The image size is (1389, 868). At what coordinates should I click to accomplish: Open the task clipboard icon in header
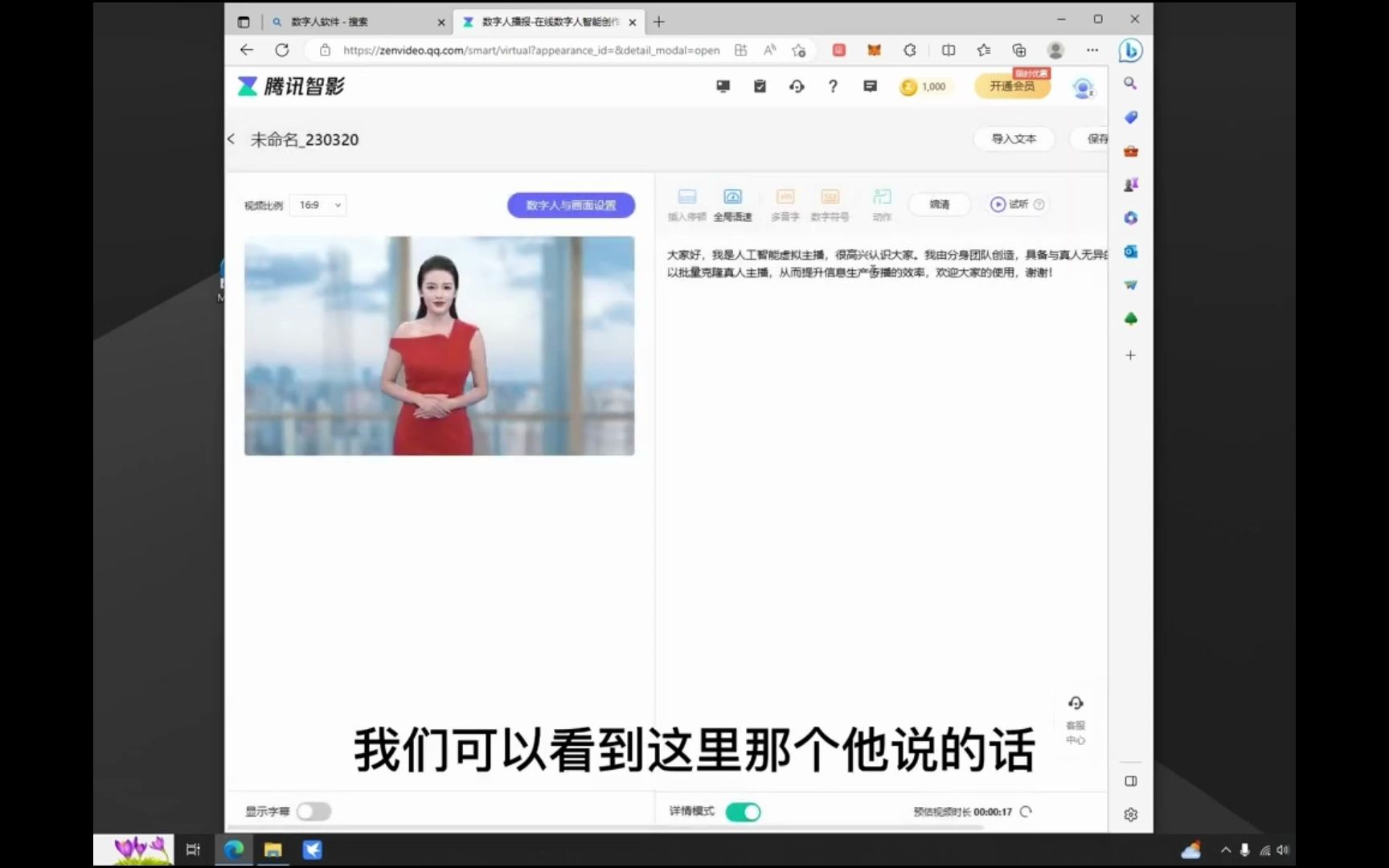pyautogui.click(x=760, y=86)
